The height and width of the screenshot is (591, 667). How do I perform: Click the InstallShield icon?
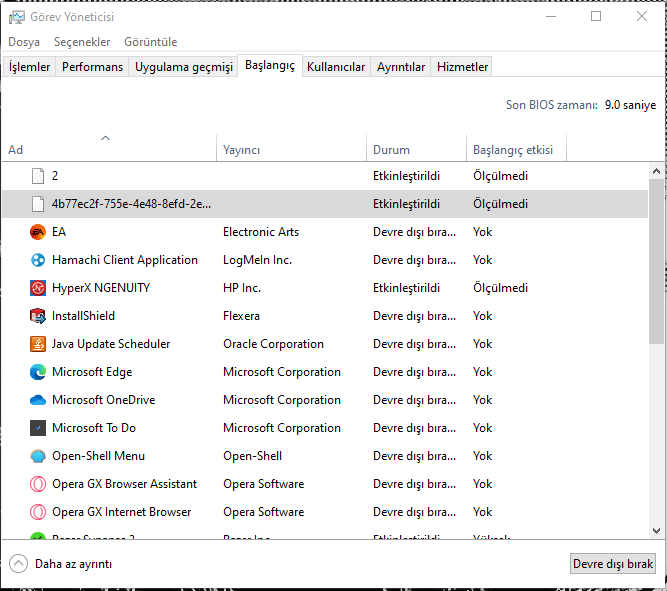(x=38, y=316)
